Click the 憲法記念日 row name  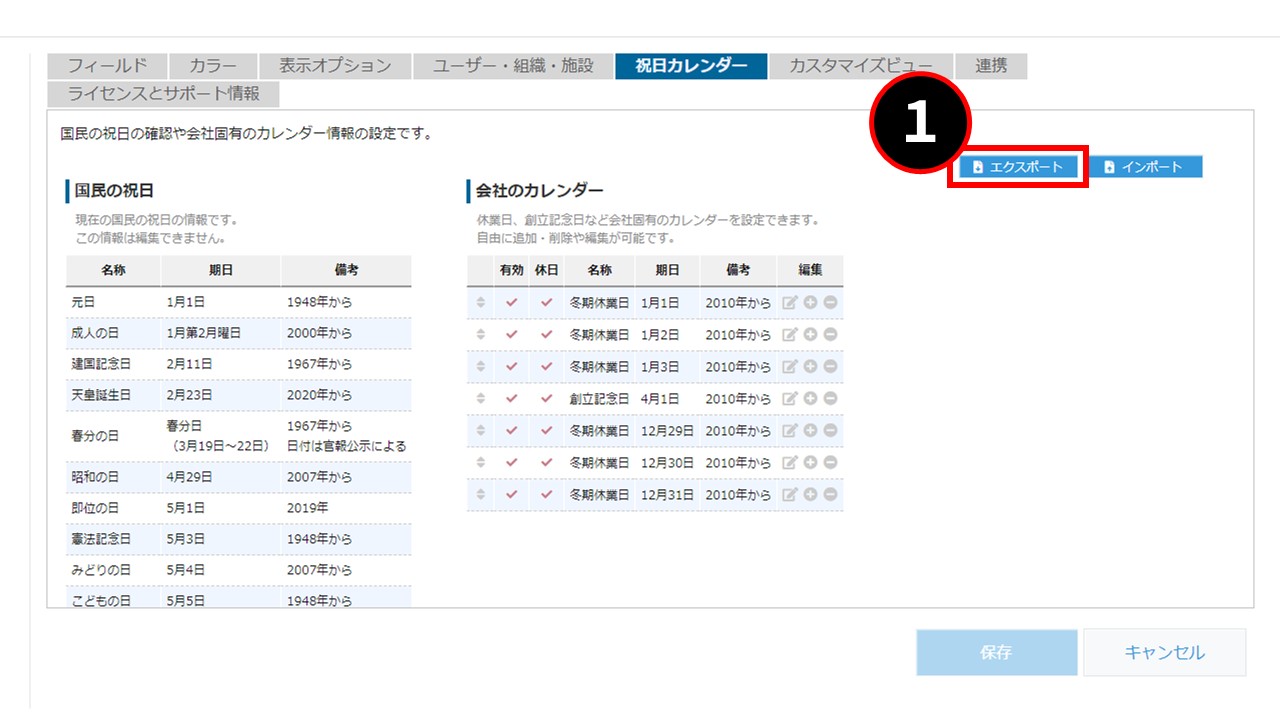point(100,539)
